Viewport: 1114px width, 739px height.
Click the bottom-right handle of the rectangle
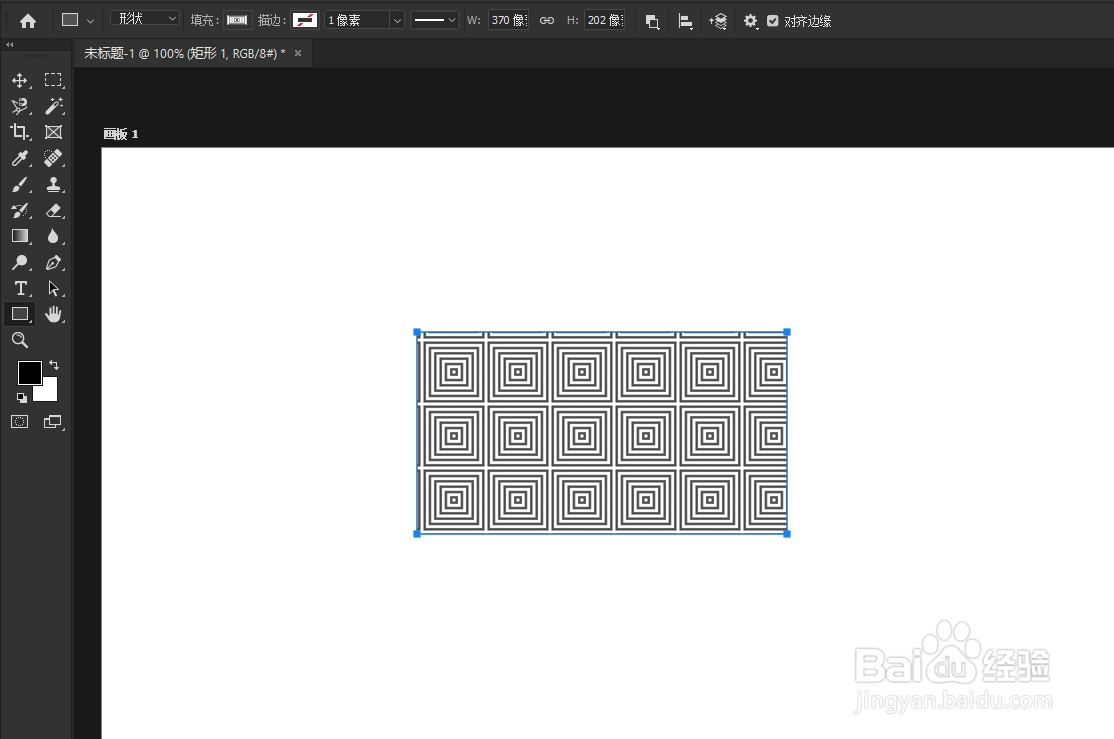786,534
